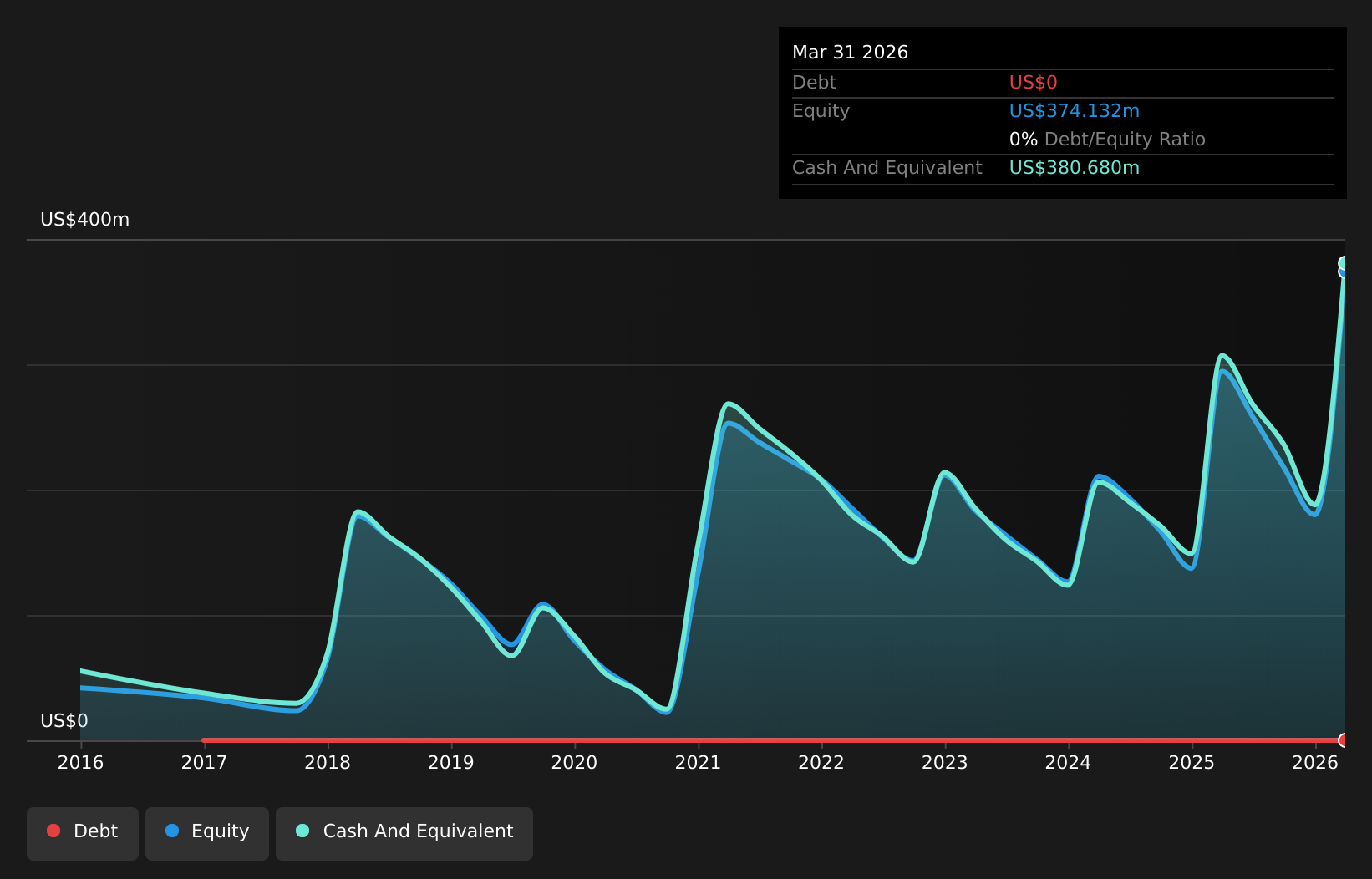Click the 2026 x-axis label

pos(1316,763)
